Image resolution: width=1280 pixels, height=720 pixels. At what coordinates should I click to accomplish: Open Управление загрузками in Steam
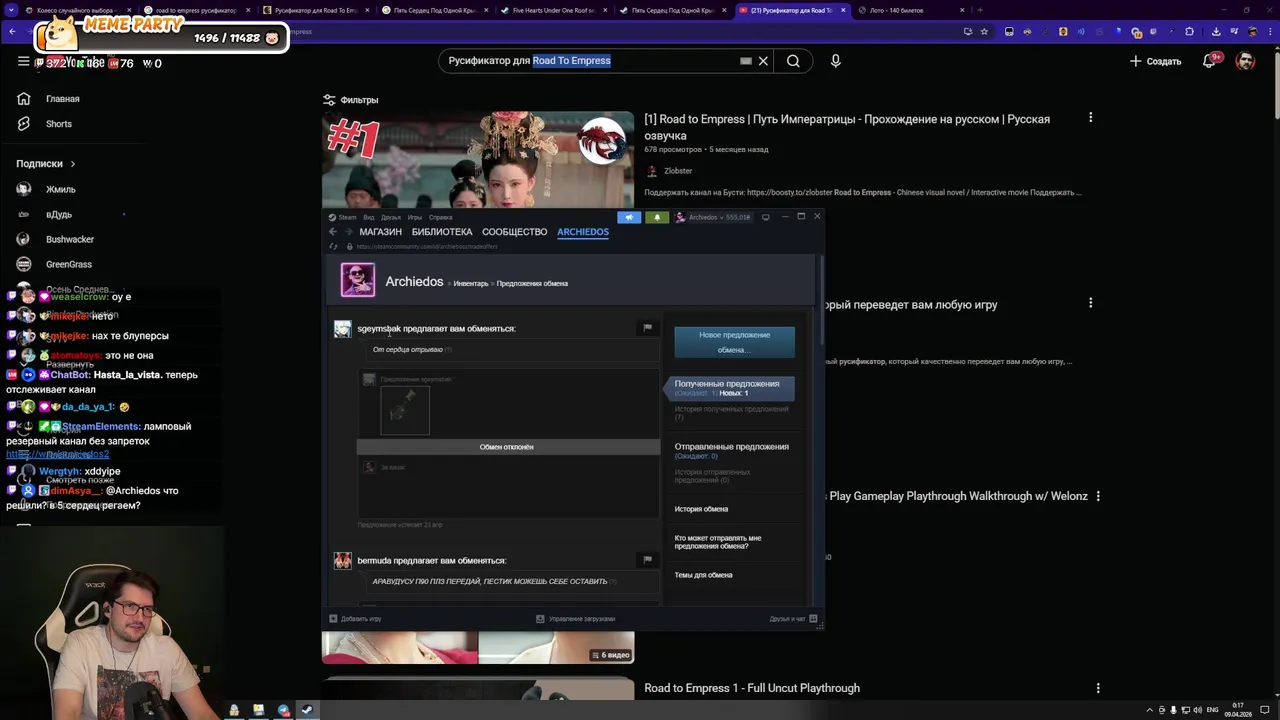click(x=576, y=619)
